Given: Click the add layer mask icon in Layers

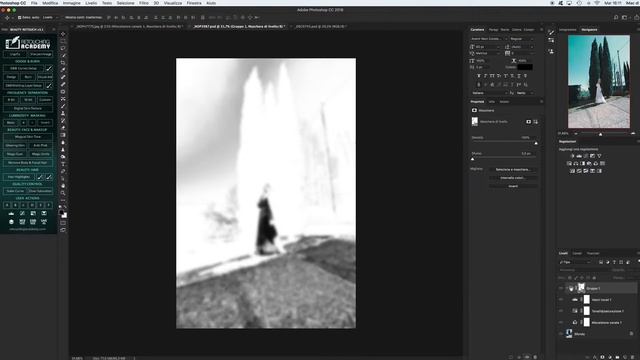Looking at the screenshot, I should 602,357.
